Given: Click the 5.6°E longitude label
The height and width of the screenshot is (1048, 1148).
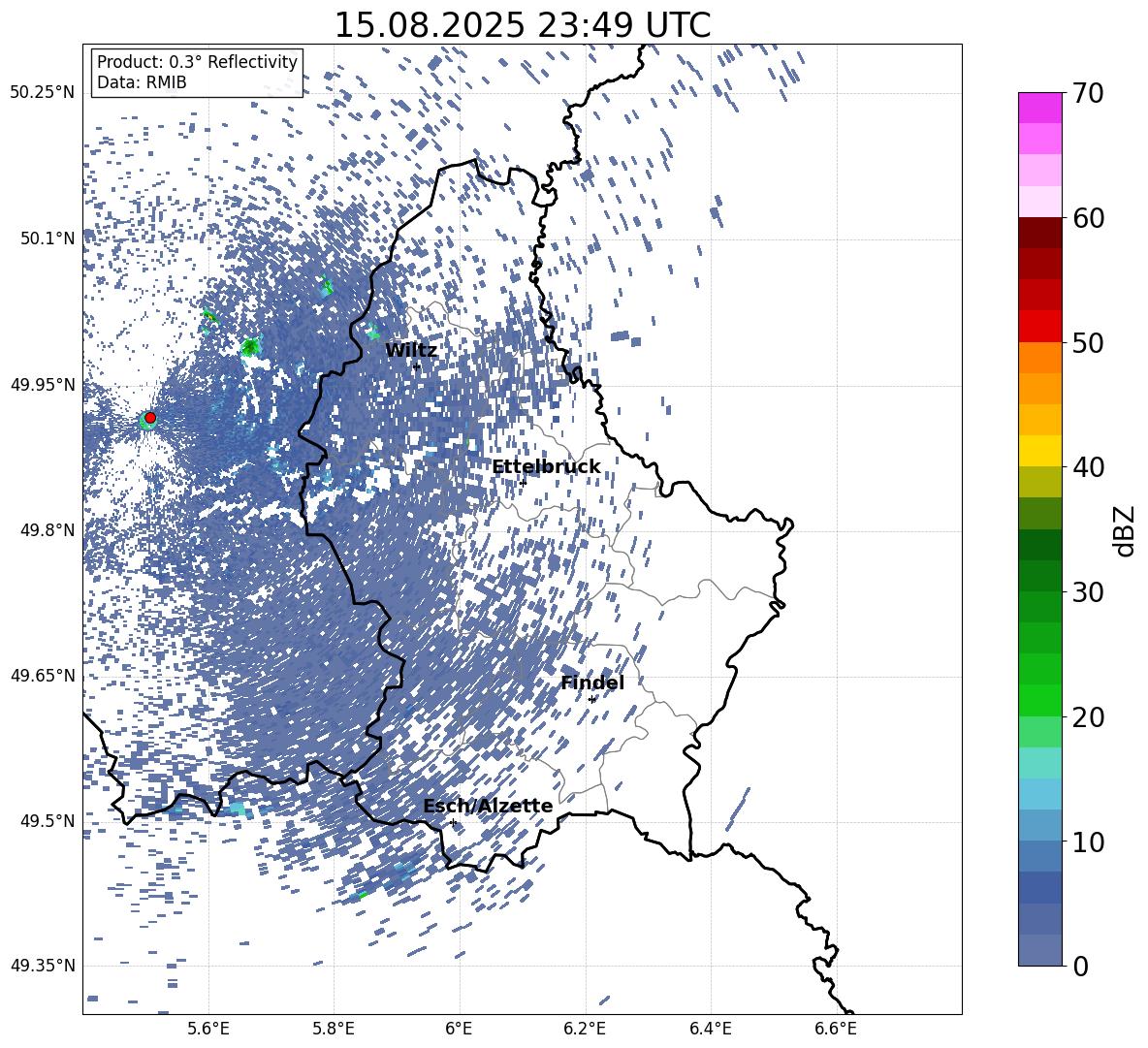Looking at the screenshot, I should coord(208,1030).
